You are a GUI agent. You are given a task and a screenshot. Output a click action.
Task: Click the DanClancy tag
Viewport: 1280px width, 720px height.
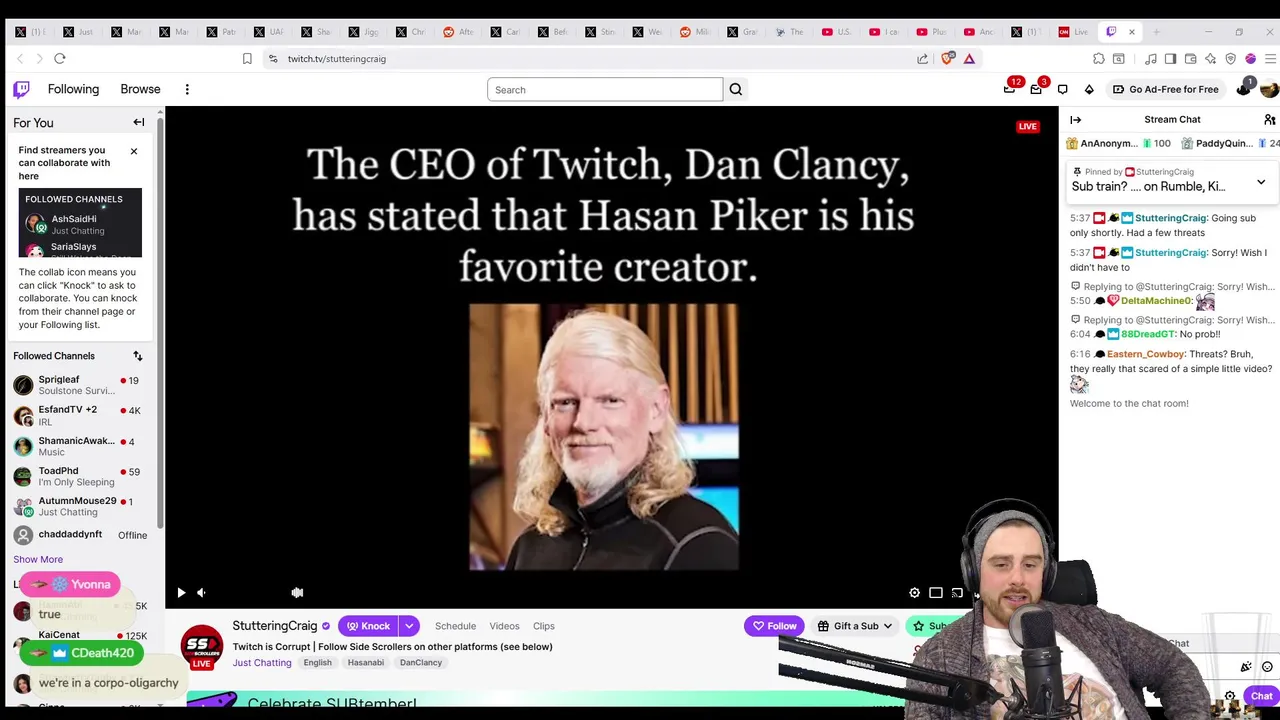coord(421,662)
